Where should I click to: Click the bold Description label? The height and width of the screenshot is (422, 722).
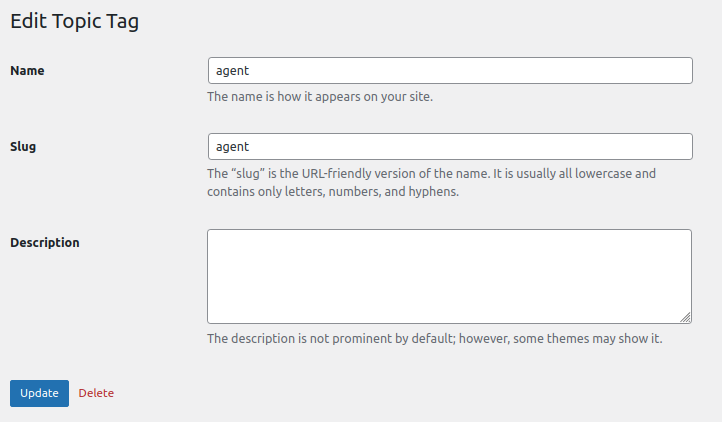pos(45,242)
